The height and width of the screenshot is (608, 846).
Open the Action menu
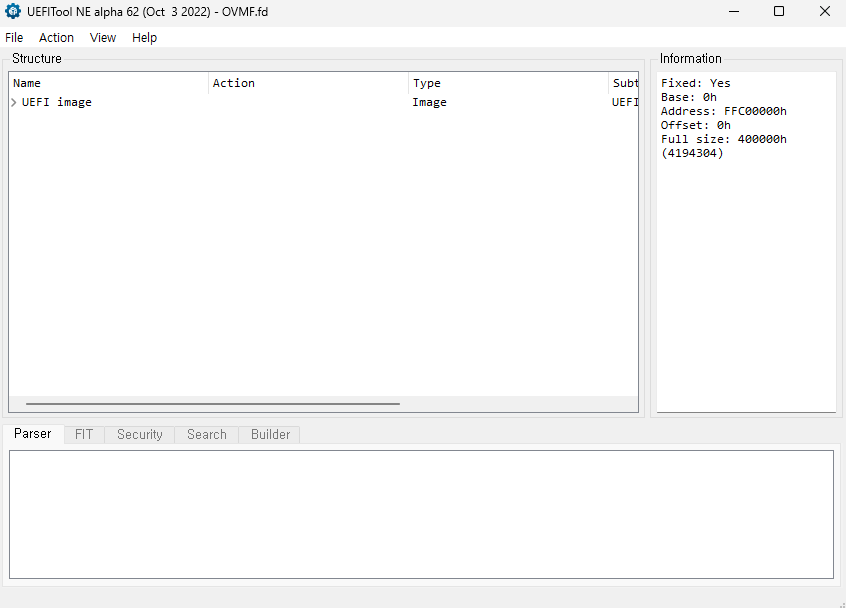click(x=56, y=37)
